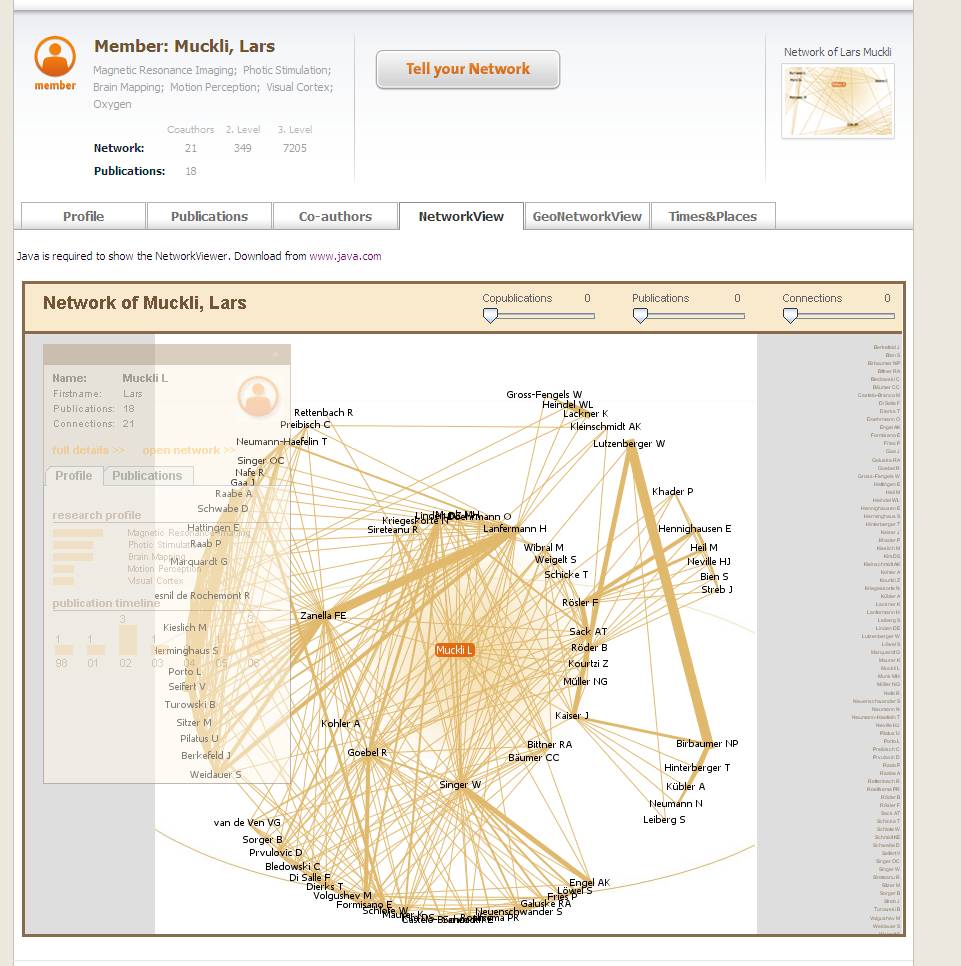Click the Goebel R node
This screenshot has width=961, height=966.
click(367, 752)
